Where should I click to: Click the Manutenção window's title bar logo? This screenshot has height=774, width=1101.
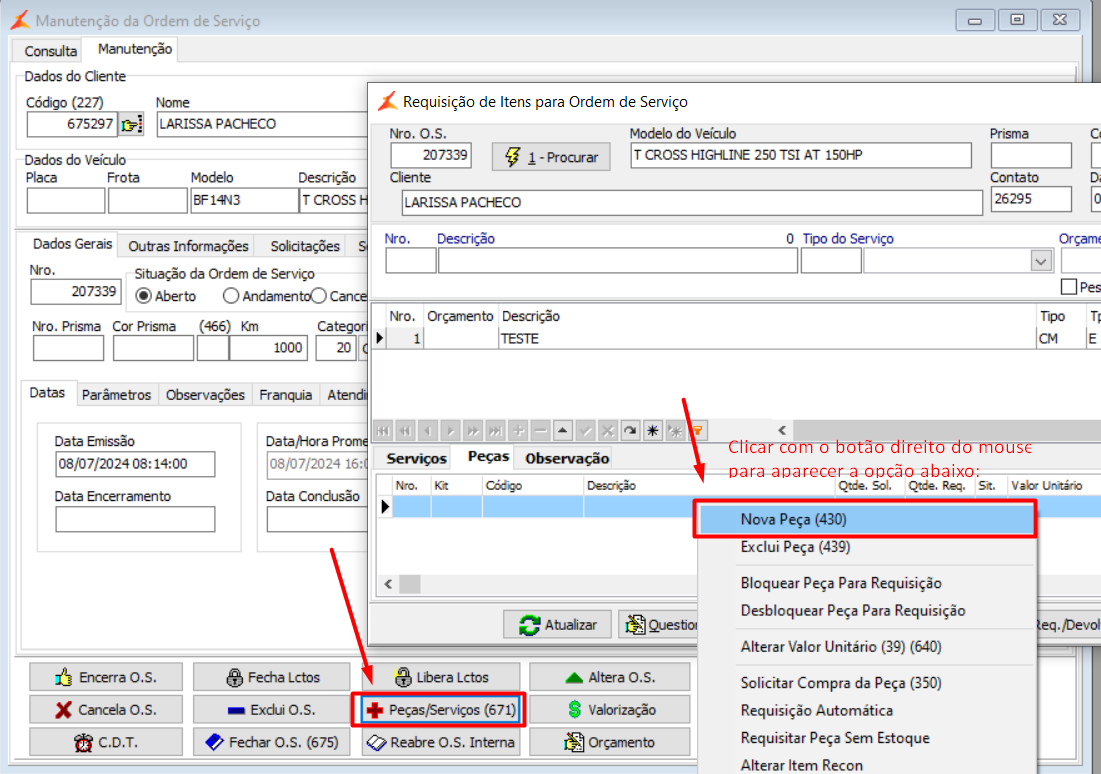(x=20, y=20)
